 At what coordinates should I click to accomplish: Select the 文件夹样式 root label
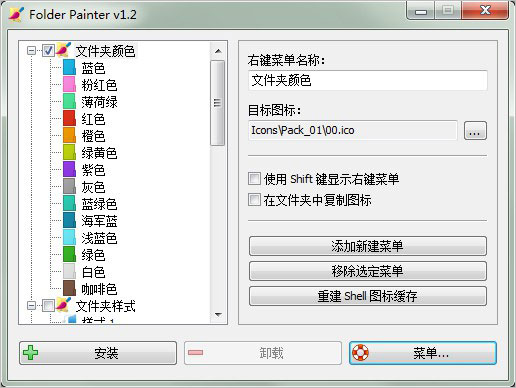tap(105, 306)
